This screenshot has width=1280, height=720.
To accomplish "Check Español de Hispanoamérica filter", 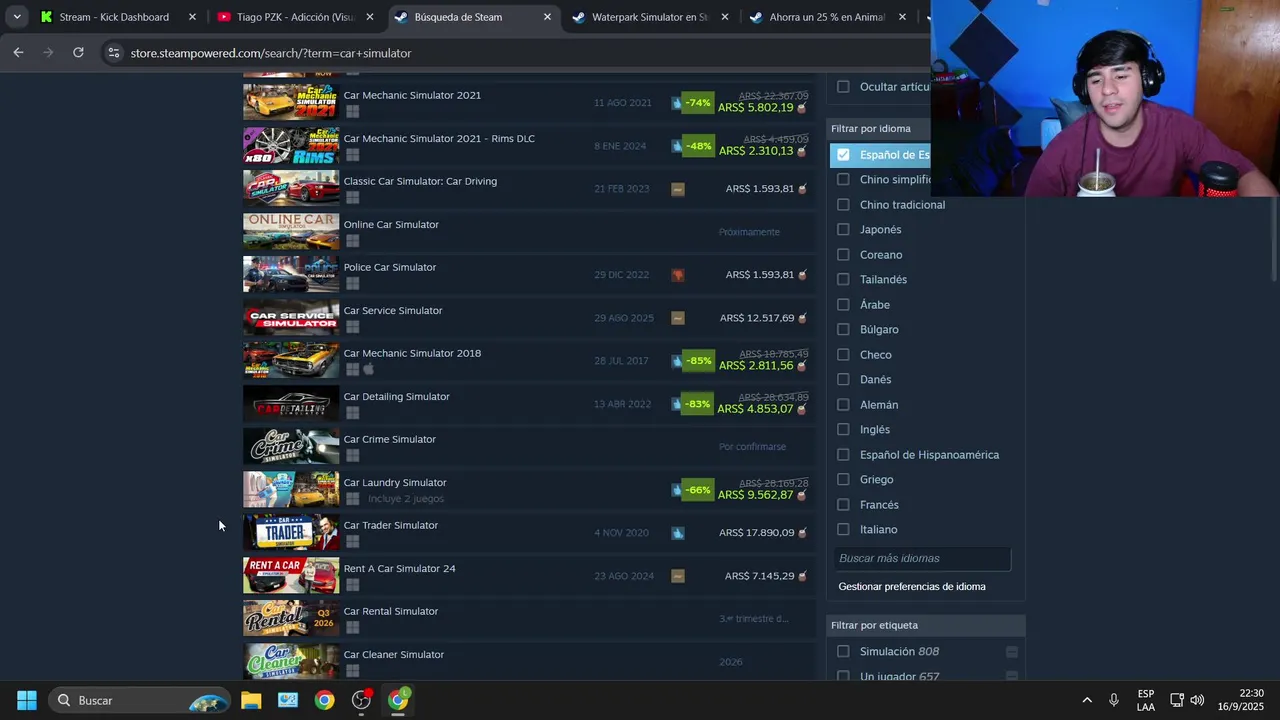I will tap(843, 455).
